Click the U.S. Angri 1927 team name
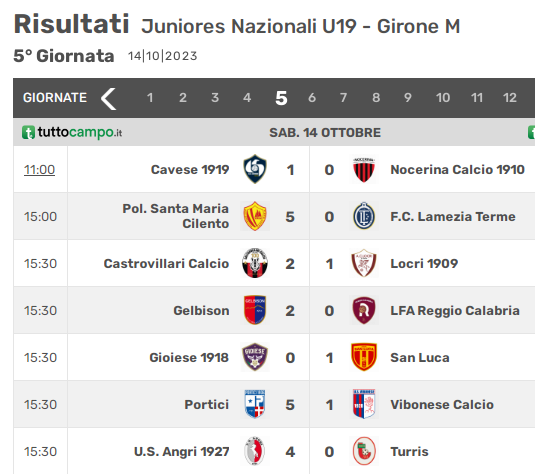Screen dimensions: 535x474 pos(182,452)
